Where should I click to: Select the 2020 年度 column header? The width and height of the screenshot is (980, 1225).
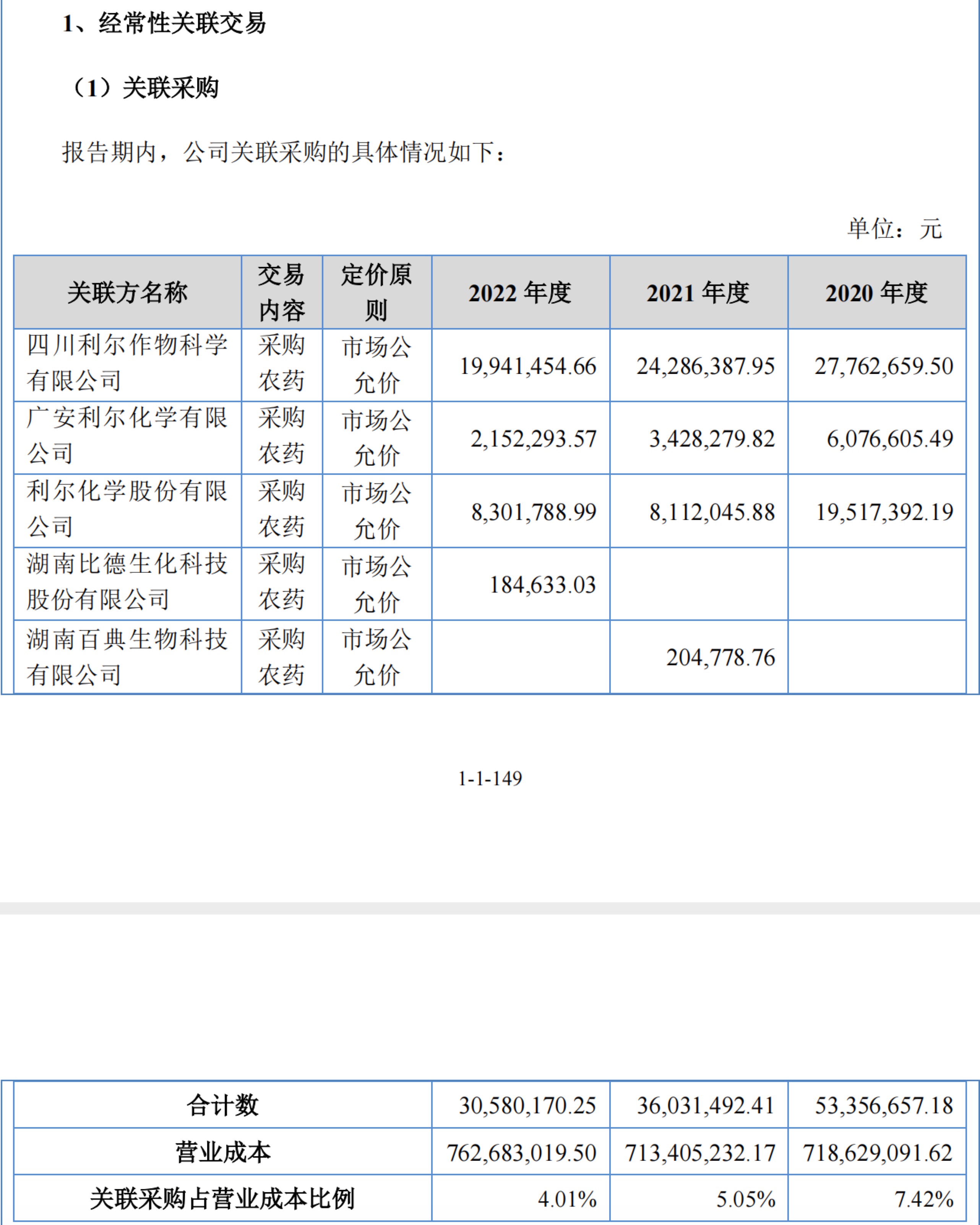[876, 292]
